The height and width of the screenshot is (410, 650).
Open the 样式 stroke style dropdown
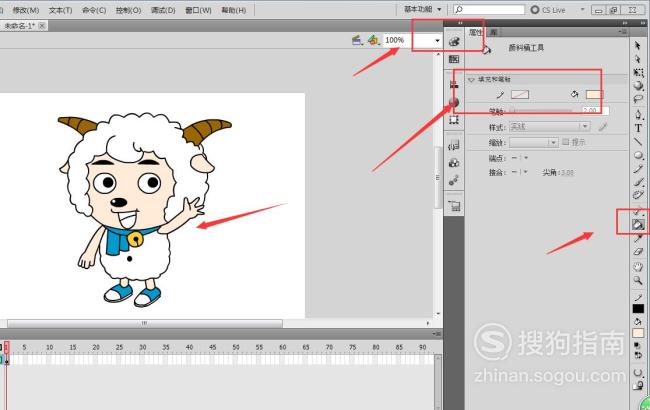[549, 126]
